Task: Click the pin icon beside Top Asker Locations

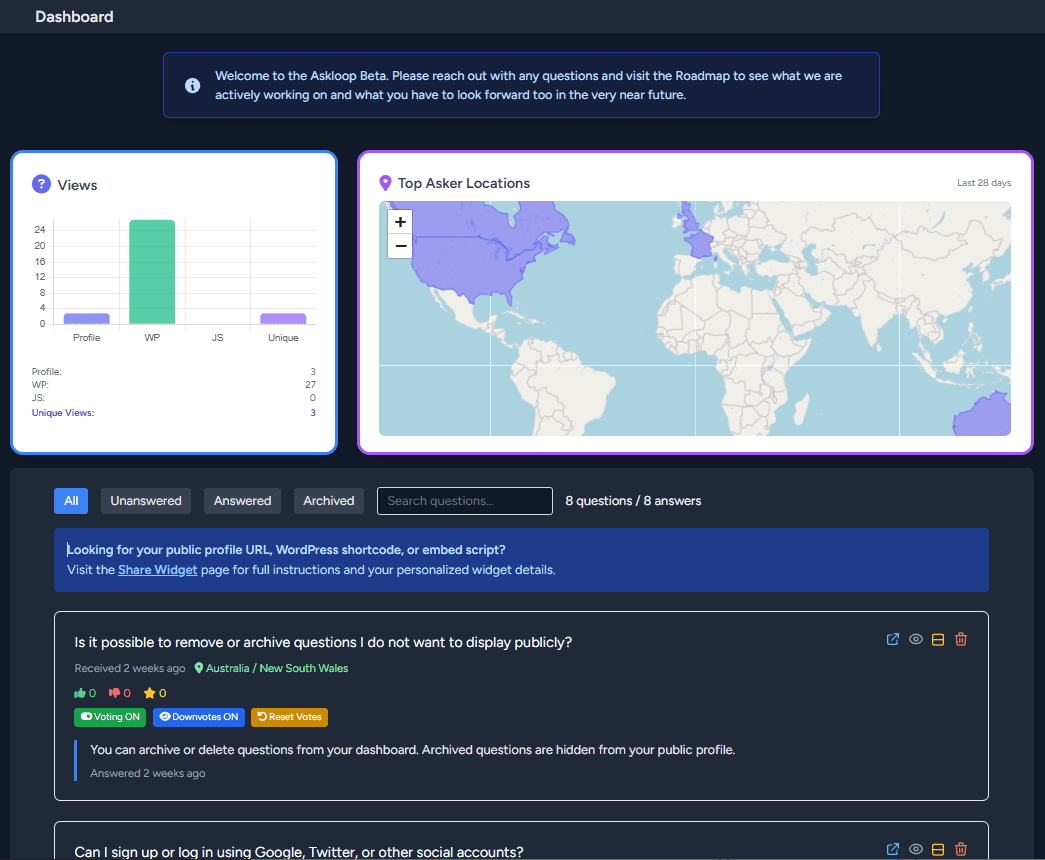Action: [386, 183]
